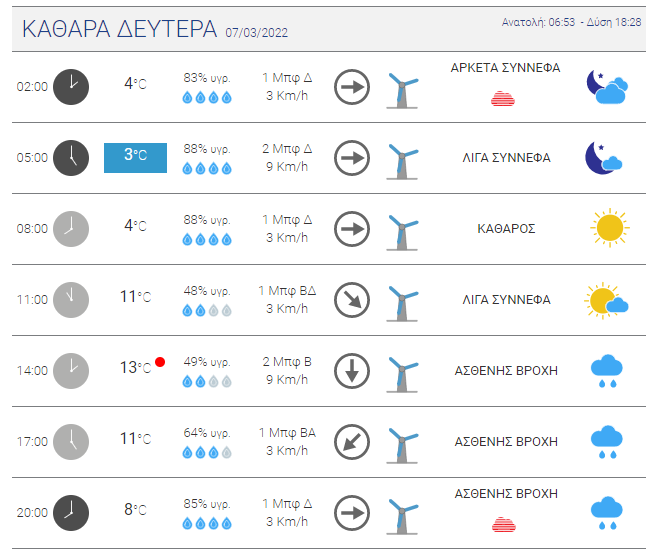Click the southwest wind arrow at 17:00

[x=351, y=441]
